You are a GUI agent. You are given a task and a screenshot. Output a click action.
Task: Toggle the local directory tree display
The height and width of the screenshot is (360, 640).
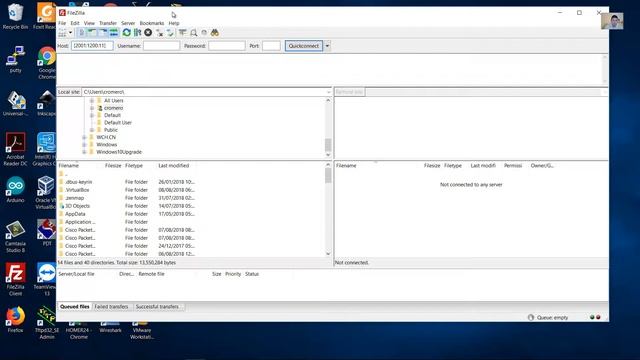92,33
